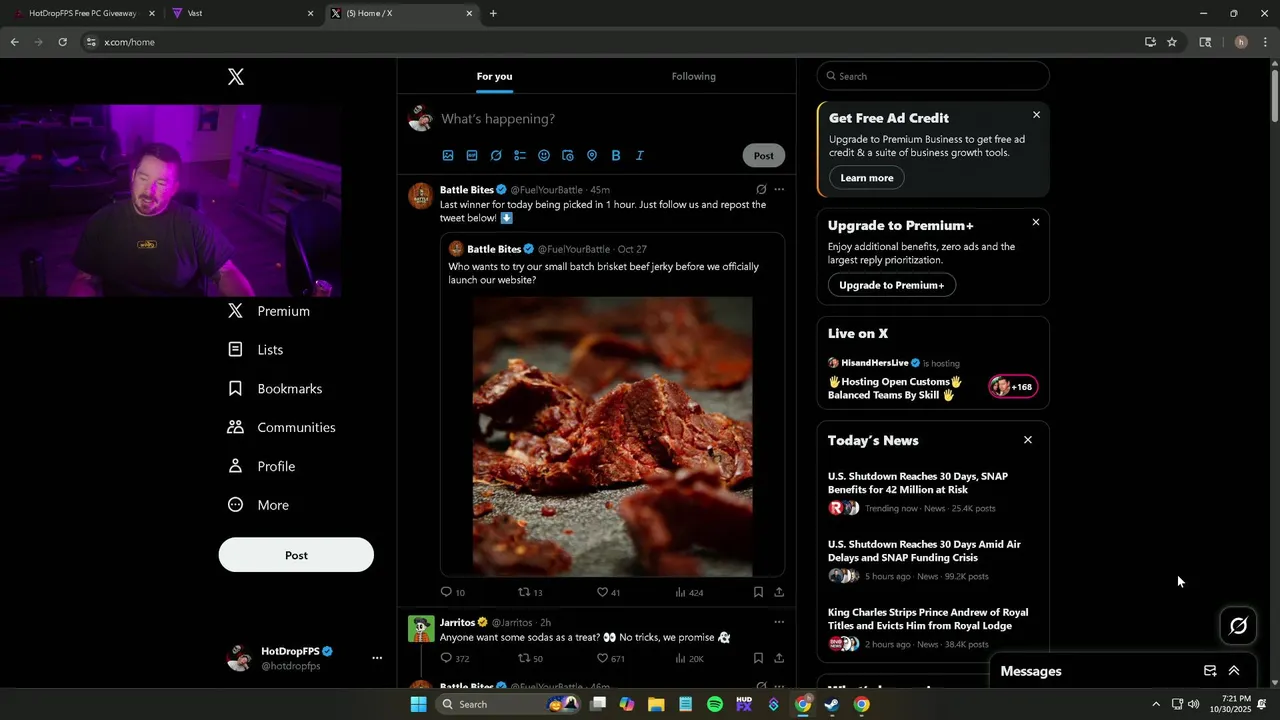Viewport: 1280px width, 720px height.
Task: Open Bookmarks in the sidebar
Action: [x=275, y=389]
